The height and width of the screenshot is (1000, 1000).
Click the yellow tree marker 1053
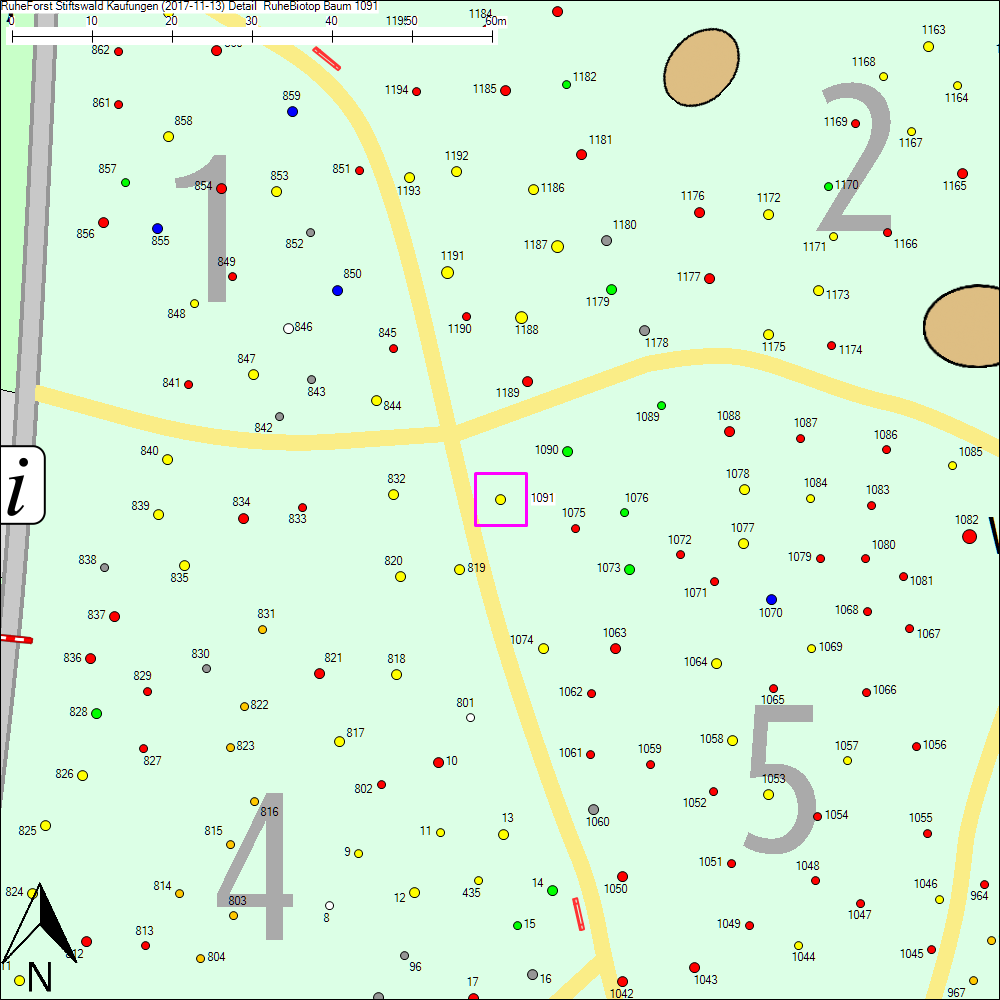coord(768,795)
